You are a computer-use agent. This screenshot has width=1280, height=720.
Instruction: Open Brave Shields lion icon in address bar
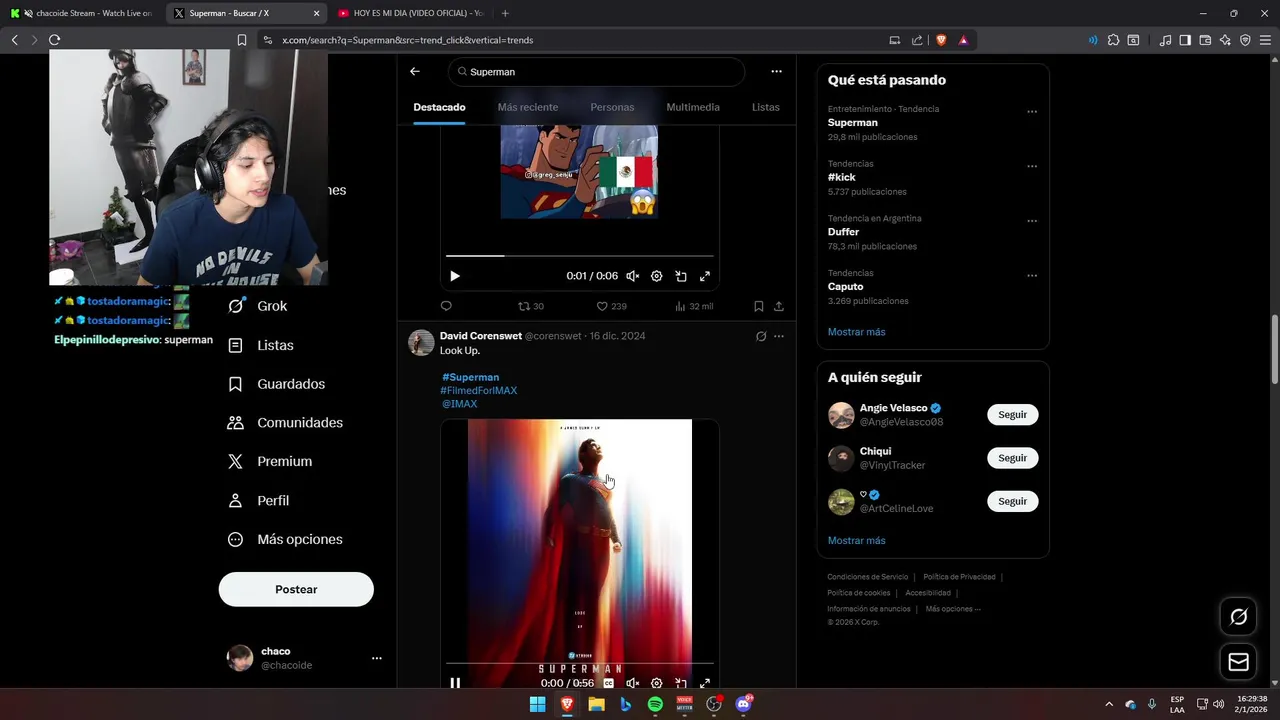[x=941, y=40]
